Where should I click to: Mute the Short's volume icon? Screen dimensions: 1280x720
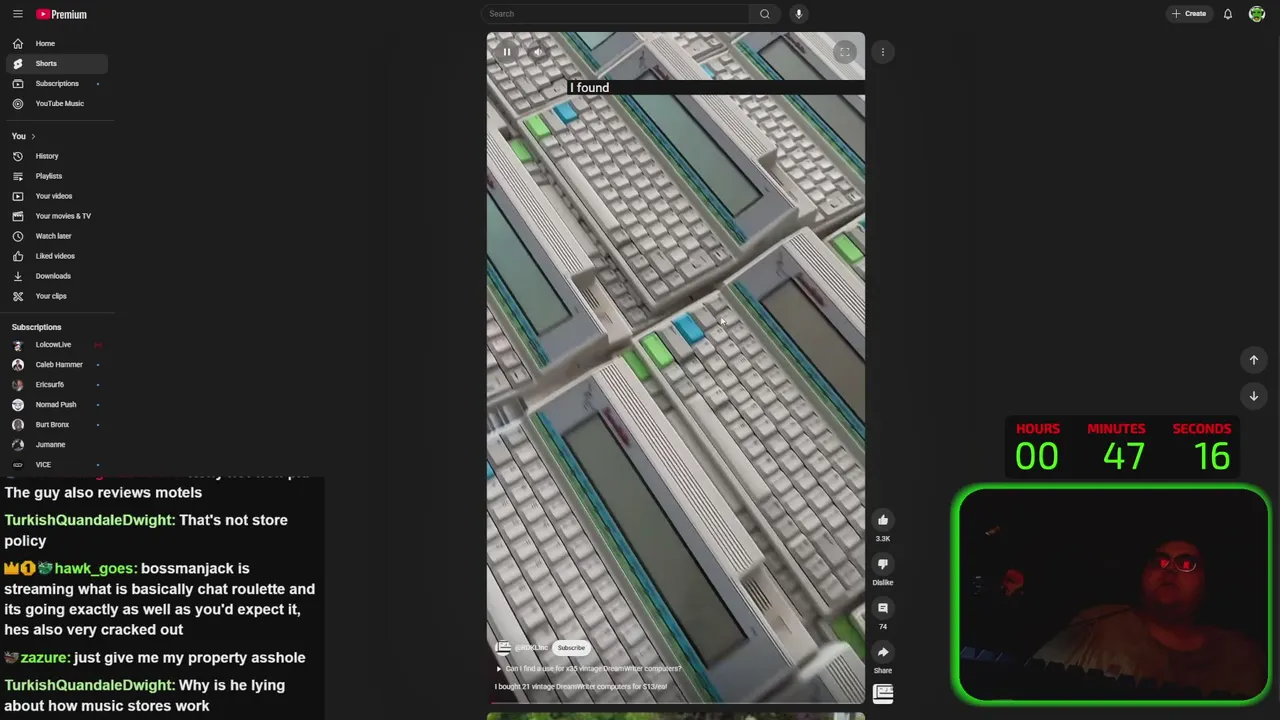tap(537, 52)
